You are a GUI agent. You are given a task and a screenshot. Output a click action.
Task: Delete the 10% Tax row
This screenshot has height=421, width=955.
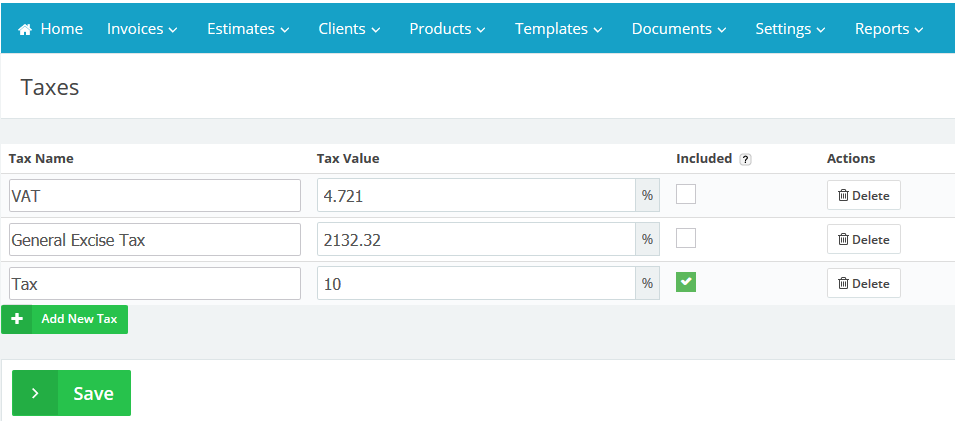863,283
